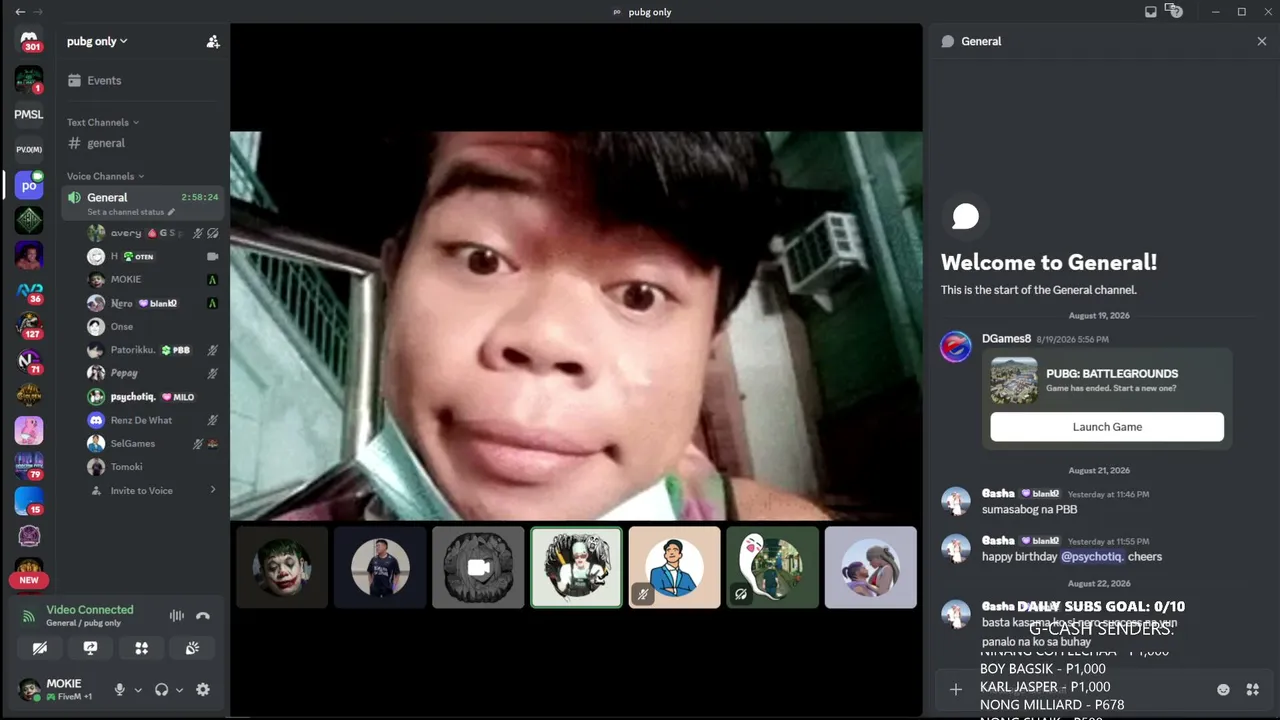Open the server icon with 15 badge

point(29,501)
